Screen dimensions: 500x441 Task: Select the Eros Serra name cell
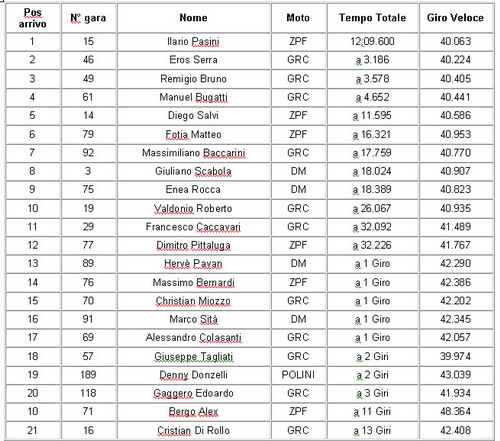coord(193,60)
